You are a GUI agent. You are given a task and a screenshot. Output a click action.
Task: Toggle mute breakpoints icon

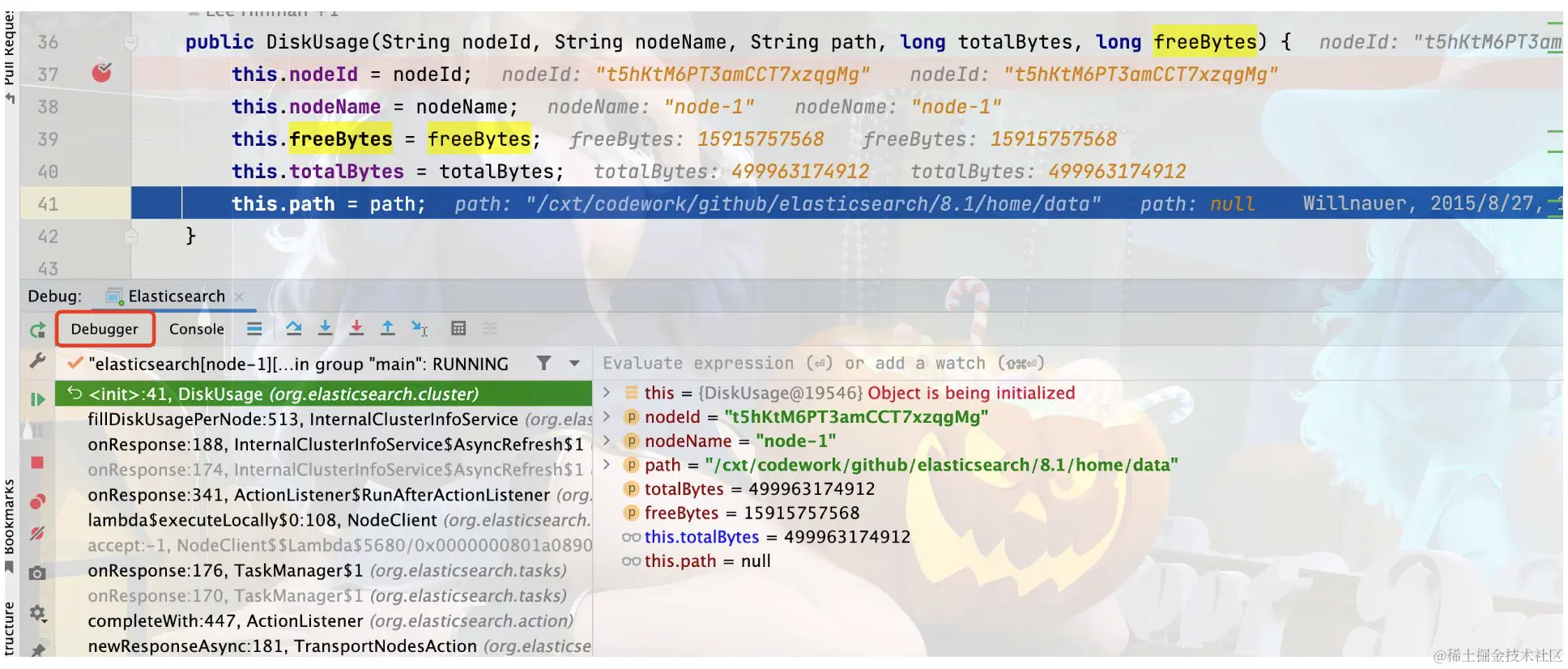[x=37, y=534]
